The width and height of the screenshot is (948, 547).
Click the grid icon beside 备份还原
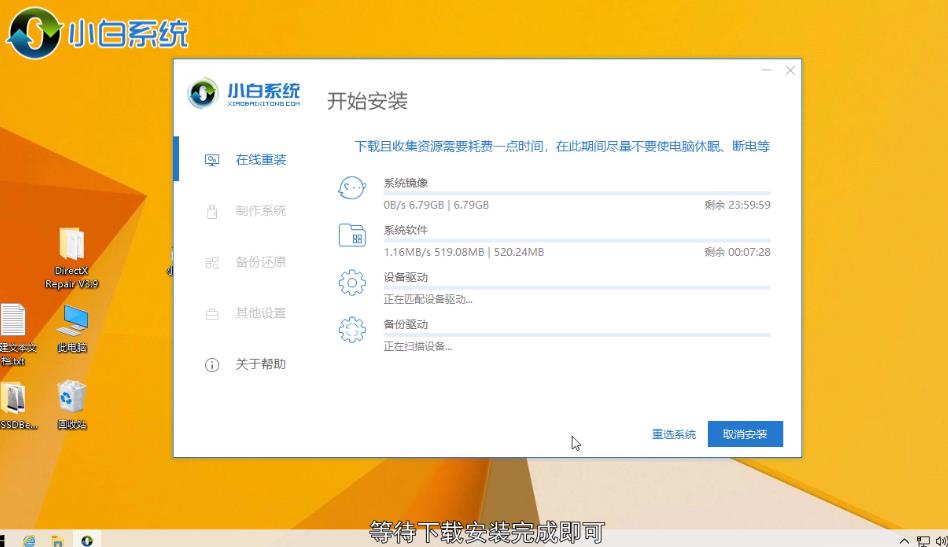[x=212, y=263]
